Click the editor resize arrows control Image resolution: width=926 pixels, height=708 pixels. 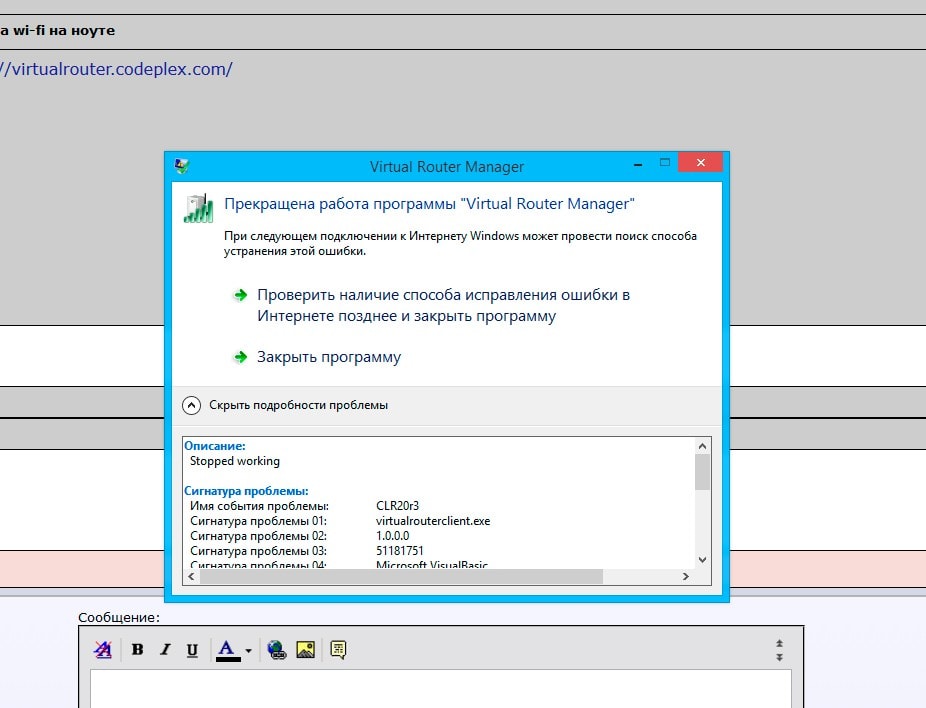(779, 650)
